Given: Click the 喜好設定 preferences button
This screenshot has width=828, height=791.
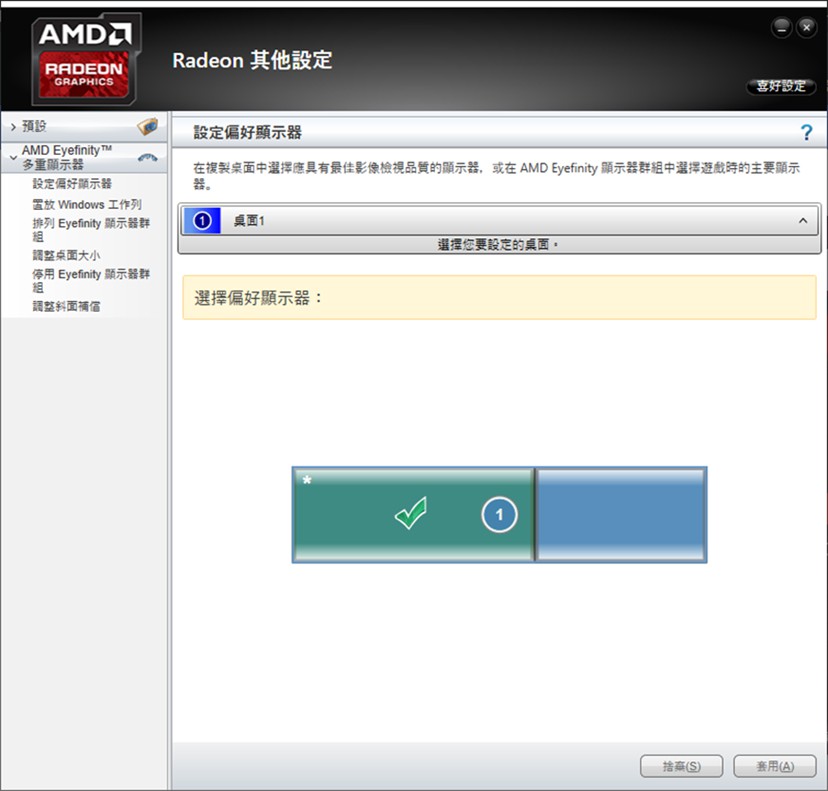Looking at the screenshot, I should click(781, 86).
